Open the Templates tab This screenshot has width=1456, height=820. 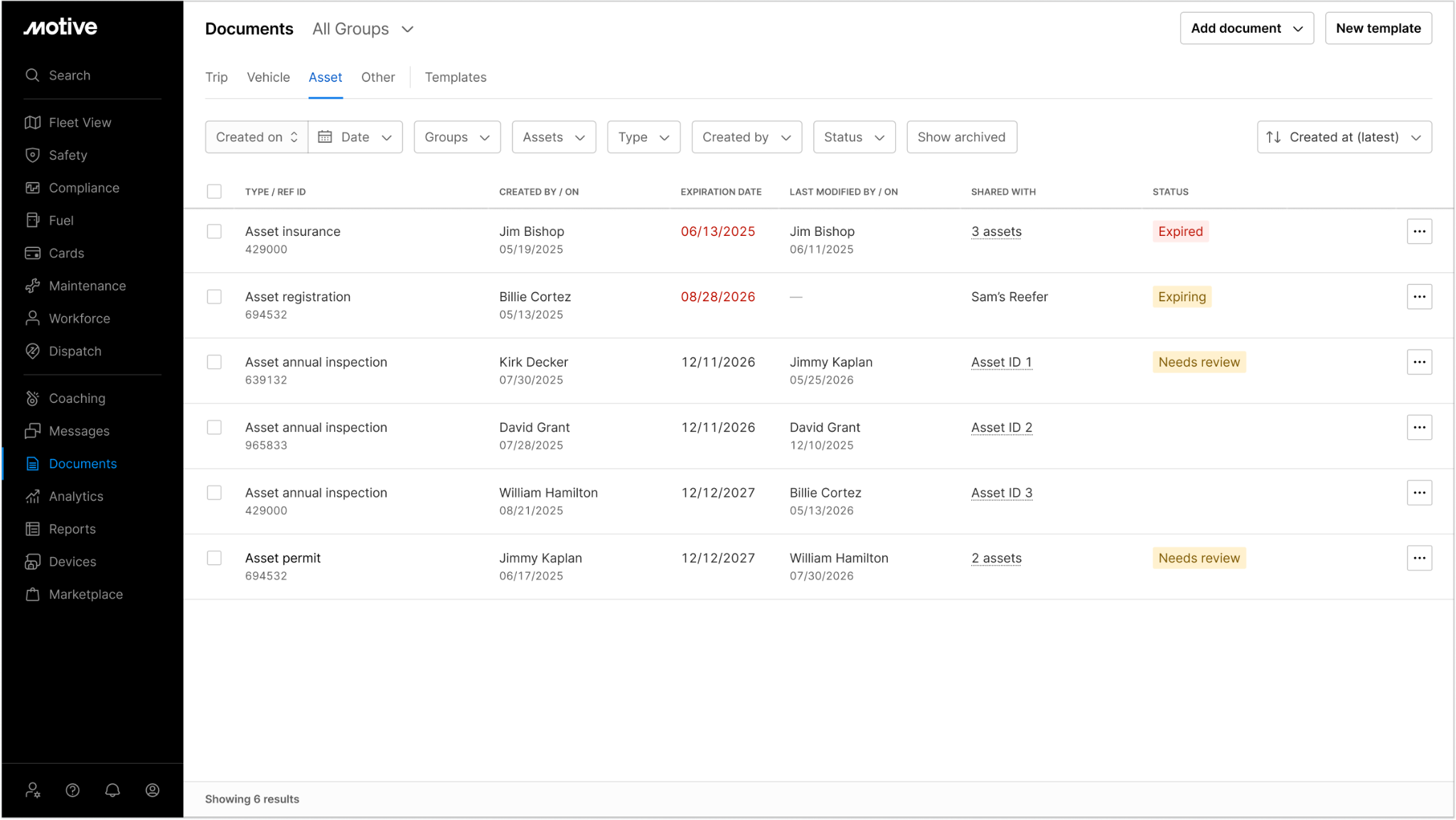[x=456, y=77]
